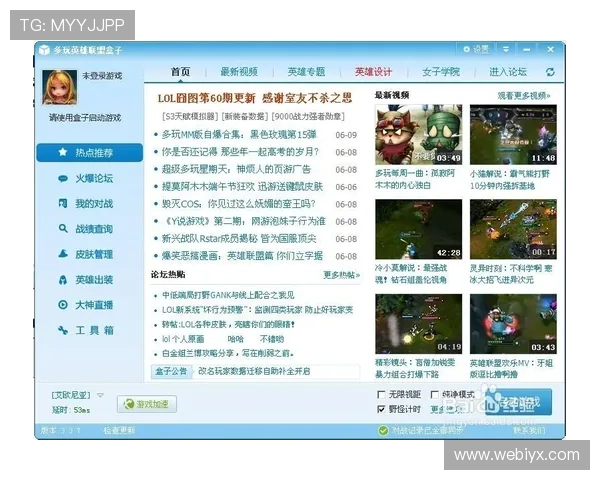Click the 盒子公告 label
The image size is (600, 480).
point(171,371)
